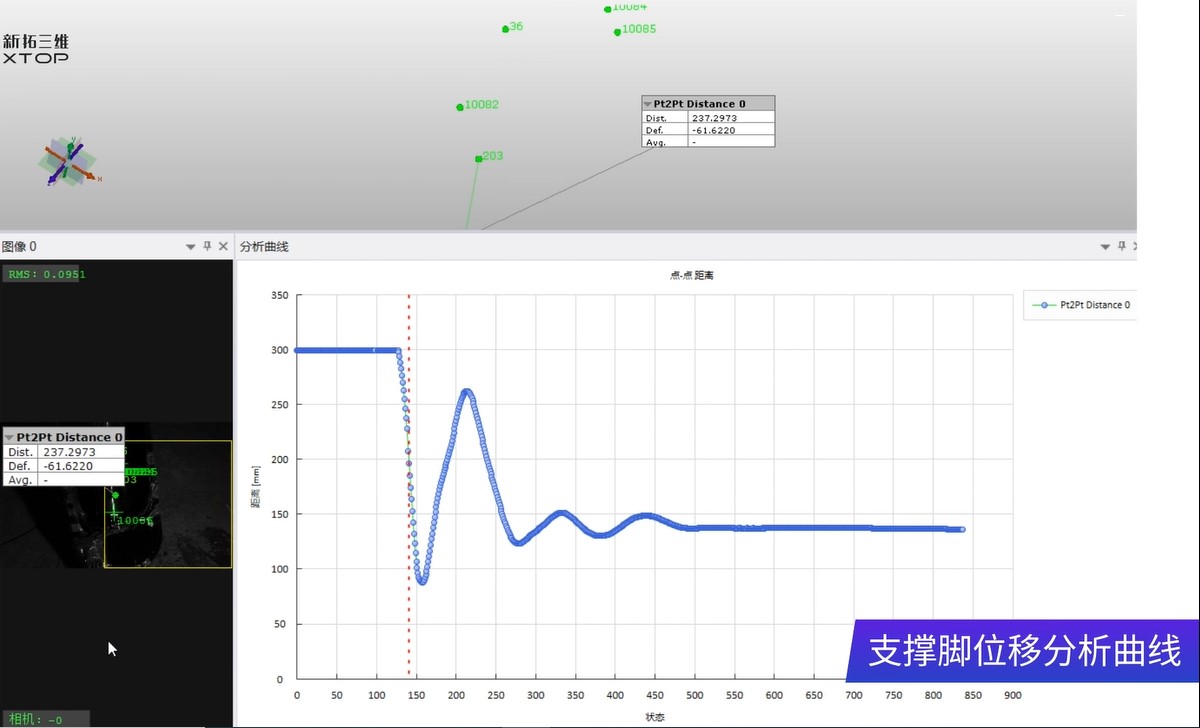Viewport: 1200px width, 728px height.
Task: Select point marker 36 in 3D view
Action: (x=505, y=28)
